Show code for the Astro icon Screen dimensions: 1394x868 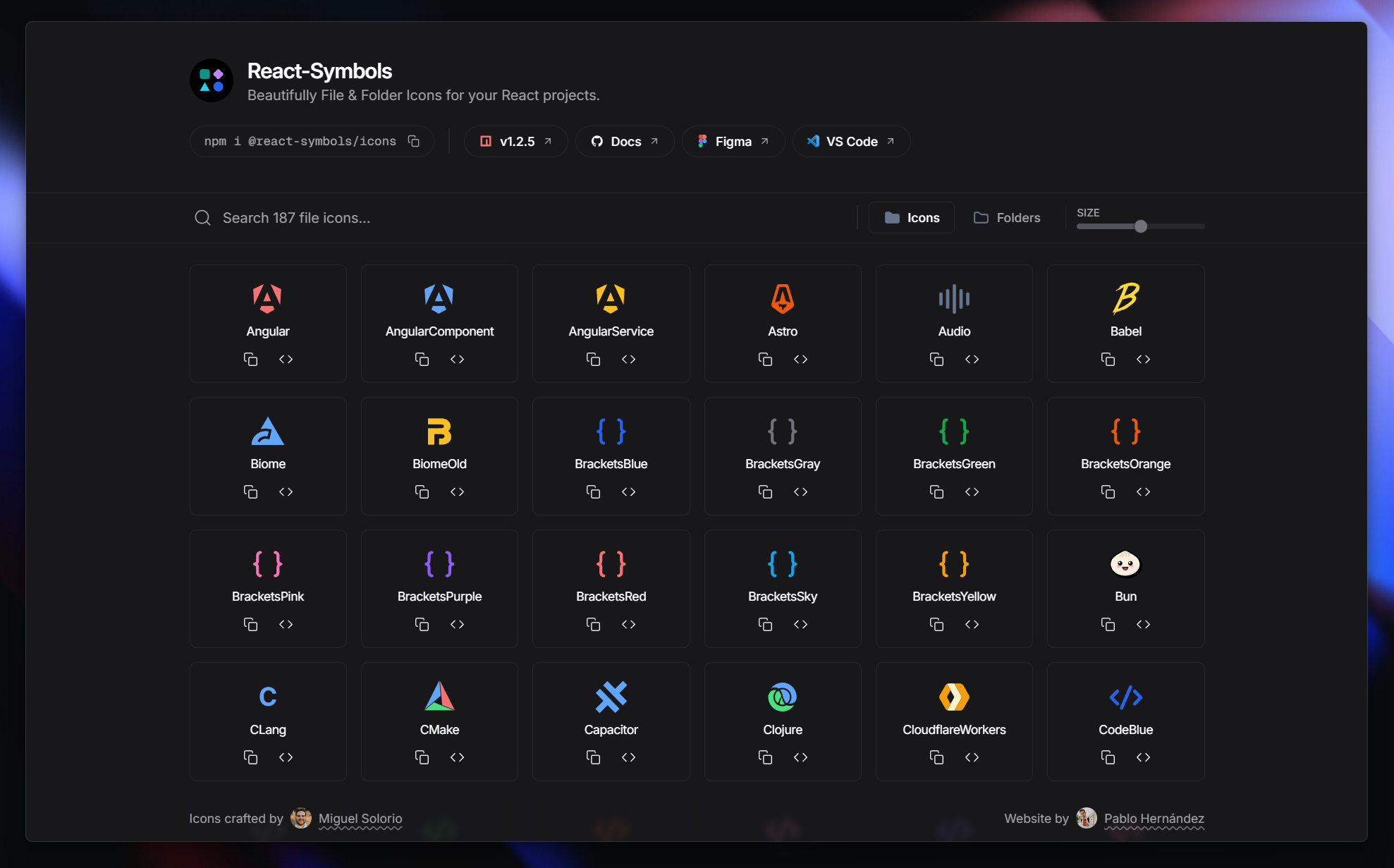point(800,360)
